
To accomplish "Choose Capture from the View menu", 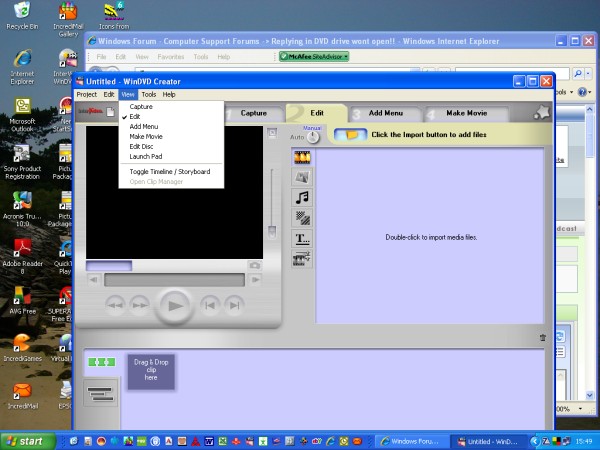I will 171,107.
